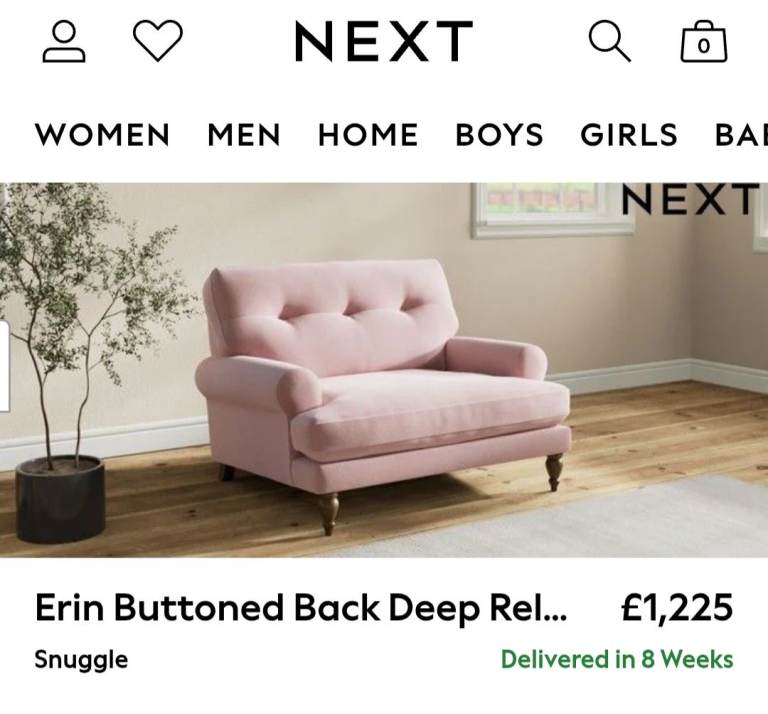This screenshot has width=768, height=714.
Task: Open the Erin Buttoned Back product title
Action: coord(301,608)
